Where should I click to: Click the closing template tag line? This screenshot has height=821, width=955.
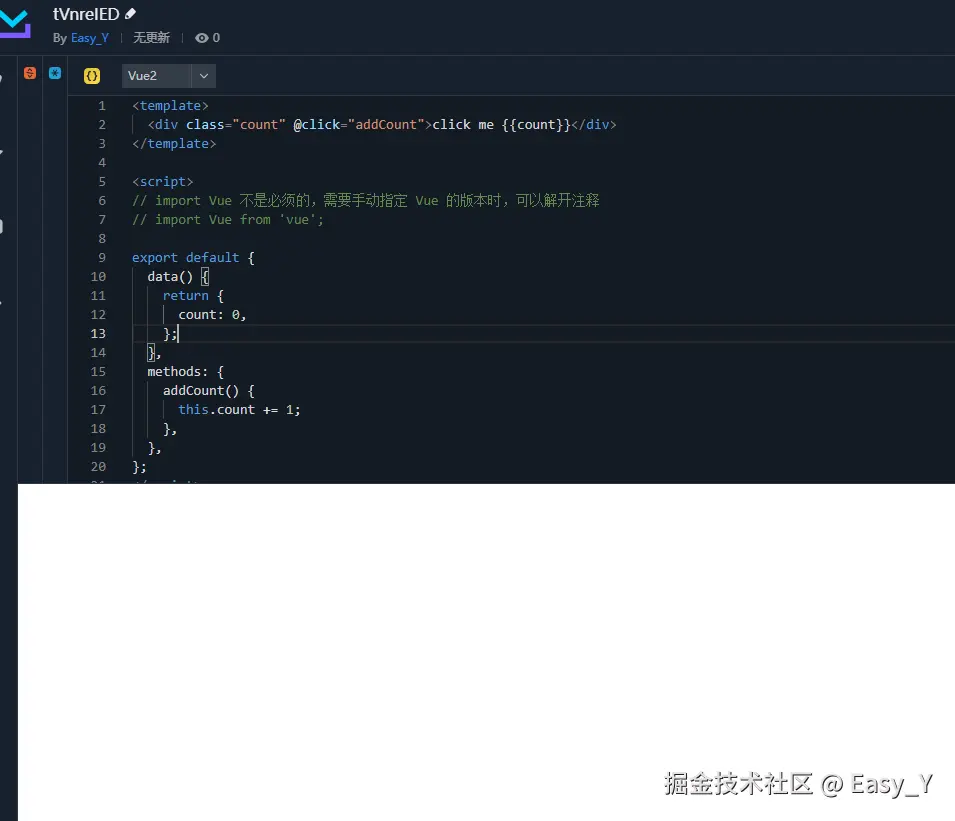(x=174, y=143)
